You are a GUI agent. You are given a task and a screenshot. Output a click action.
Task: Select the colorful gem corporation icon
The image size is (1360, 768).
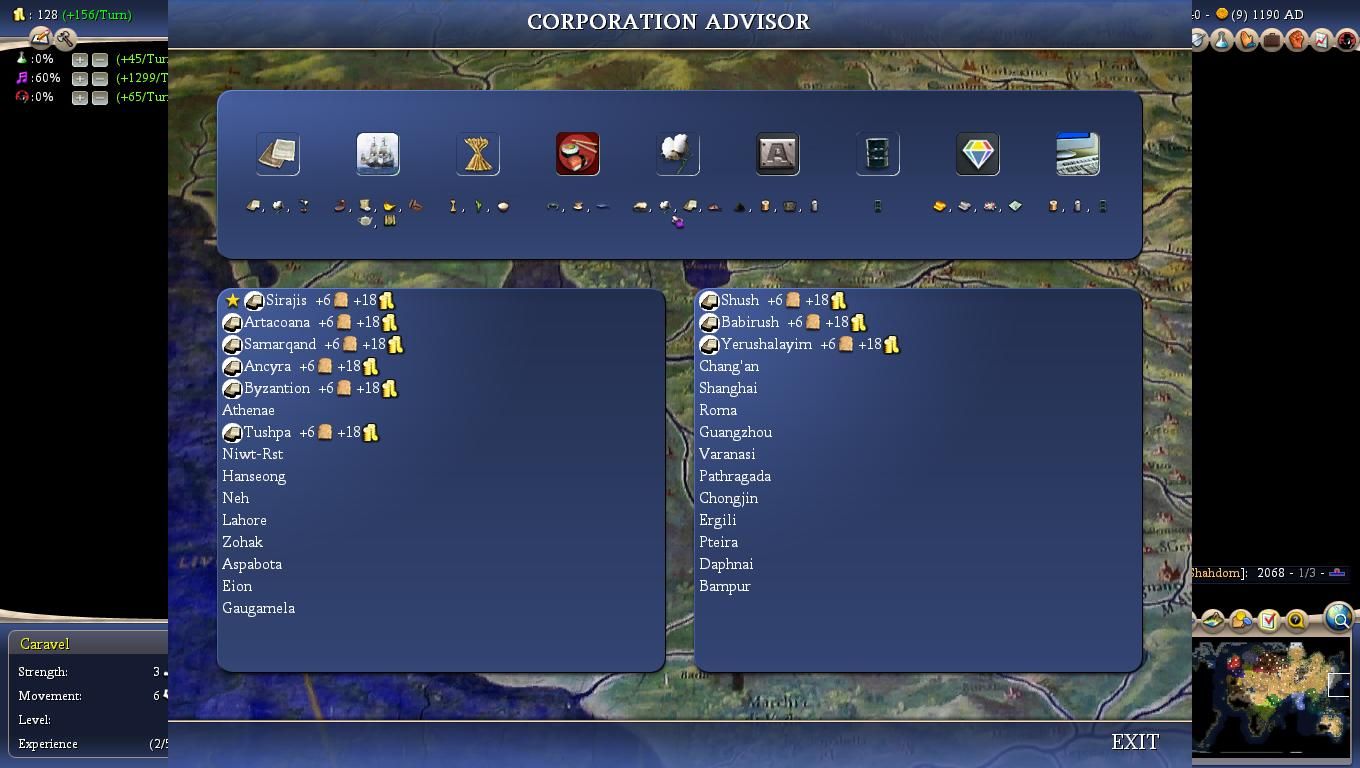tap(978, 154)
